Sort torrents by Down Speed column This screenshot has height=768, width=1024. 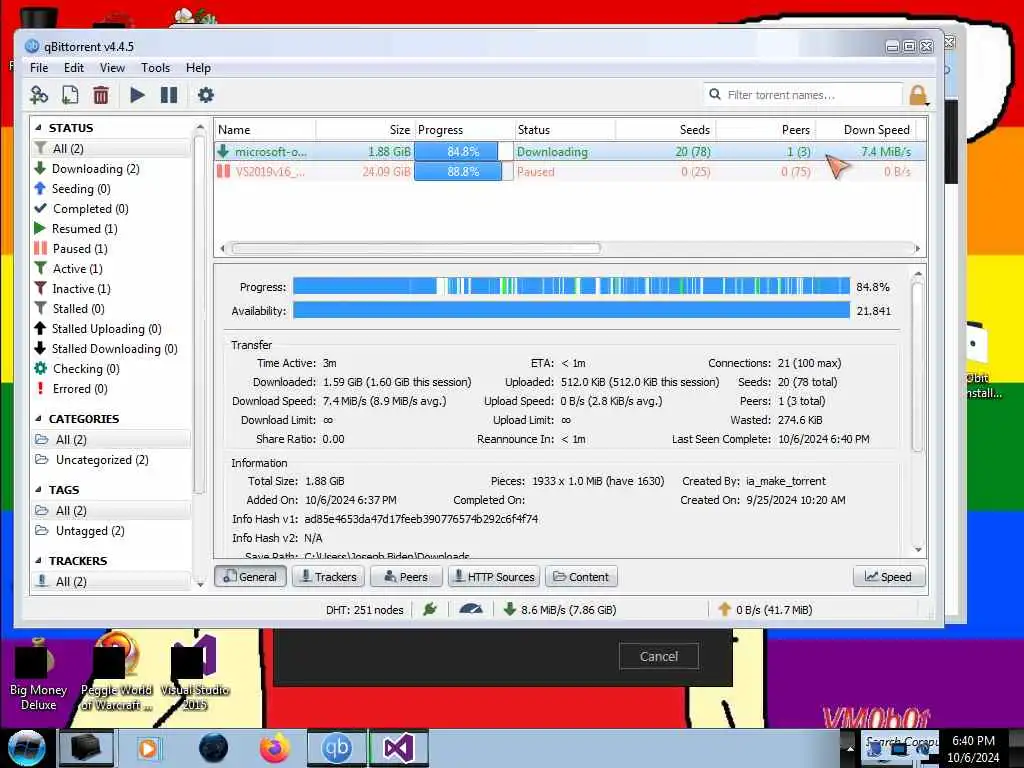pyautogui.click(x=866, y=130)
